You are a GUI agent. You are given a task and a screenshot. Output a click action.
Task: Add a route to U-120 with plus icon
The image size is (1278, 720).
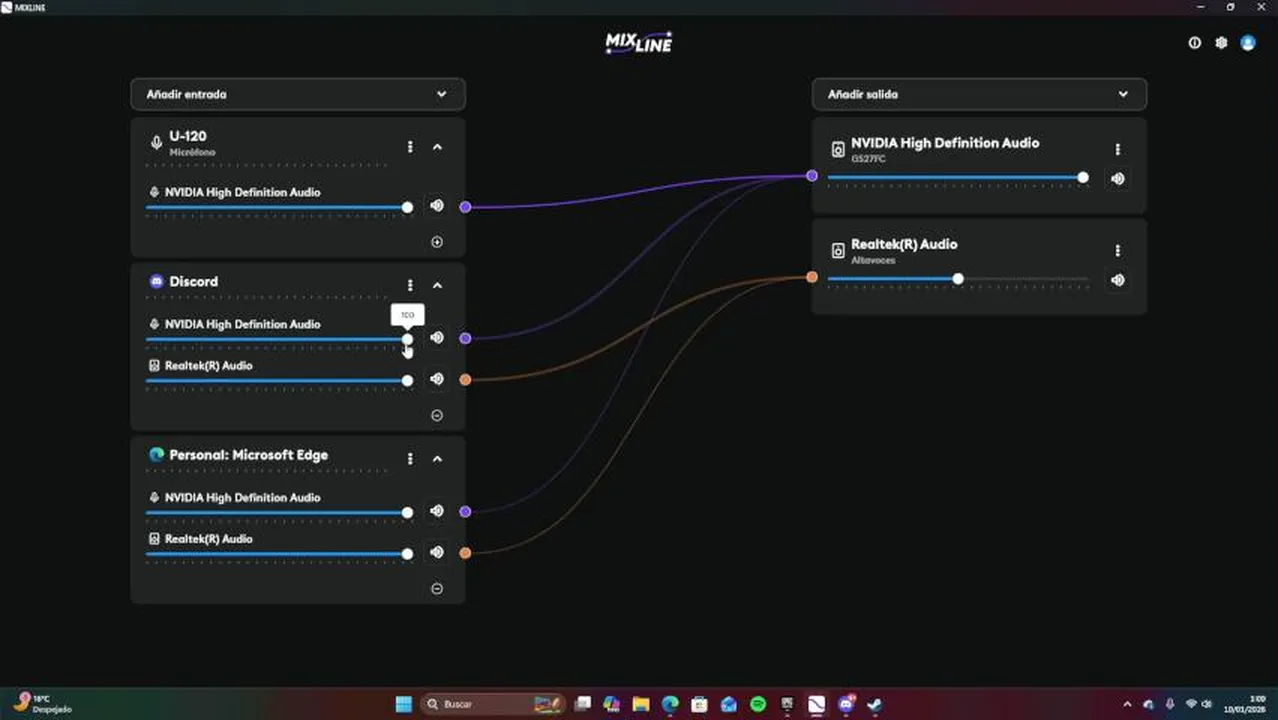pos(437,242)
